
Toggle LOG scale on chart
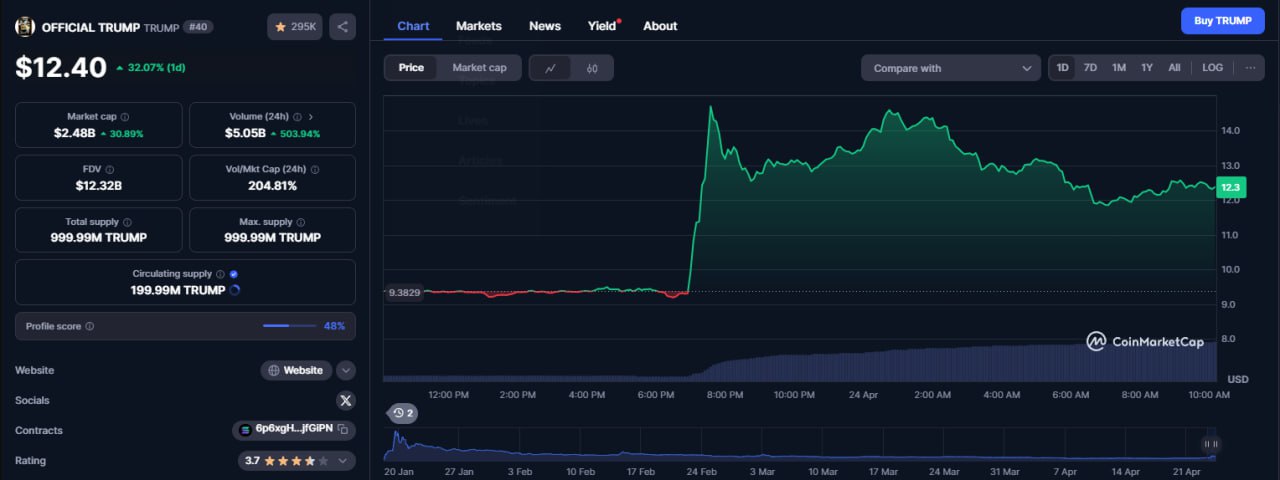pyautogui.click(x=1213, y=68)
